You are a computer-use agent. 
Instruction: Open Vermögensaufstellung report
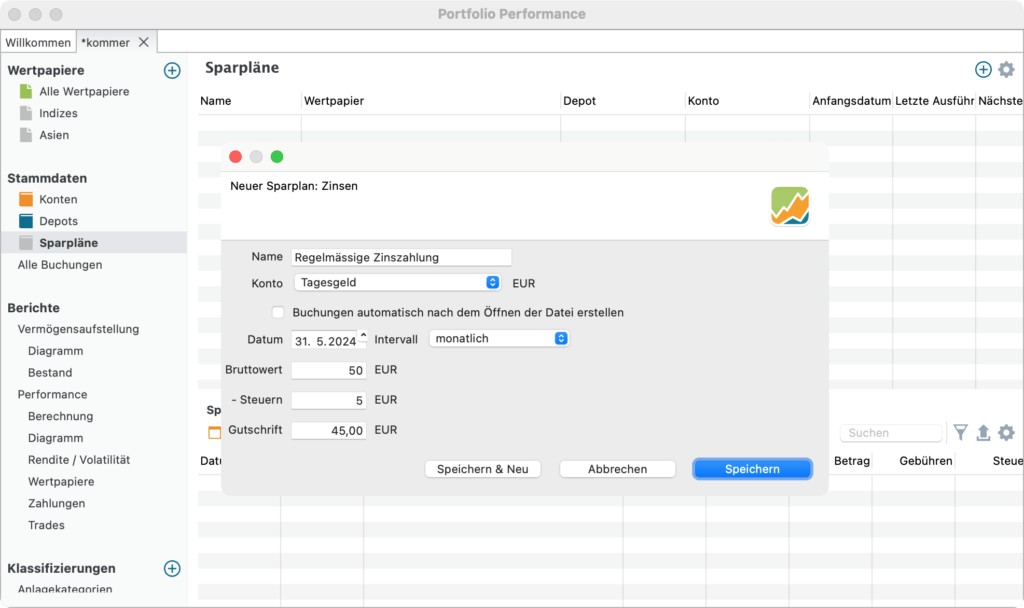[x=78, y=329]
